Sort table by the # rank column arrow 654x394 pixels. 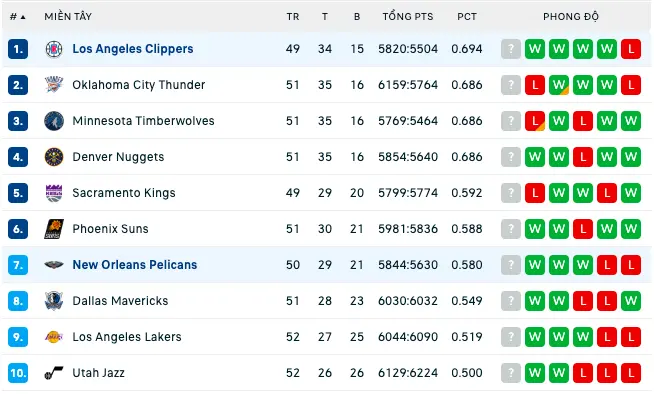tap(18, 17)
